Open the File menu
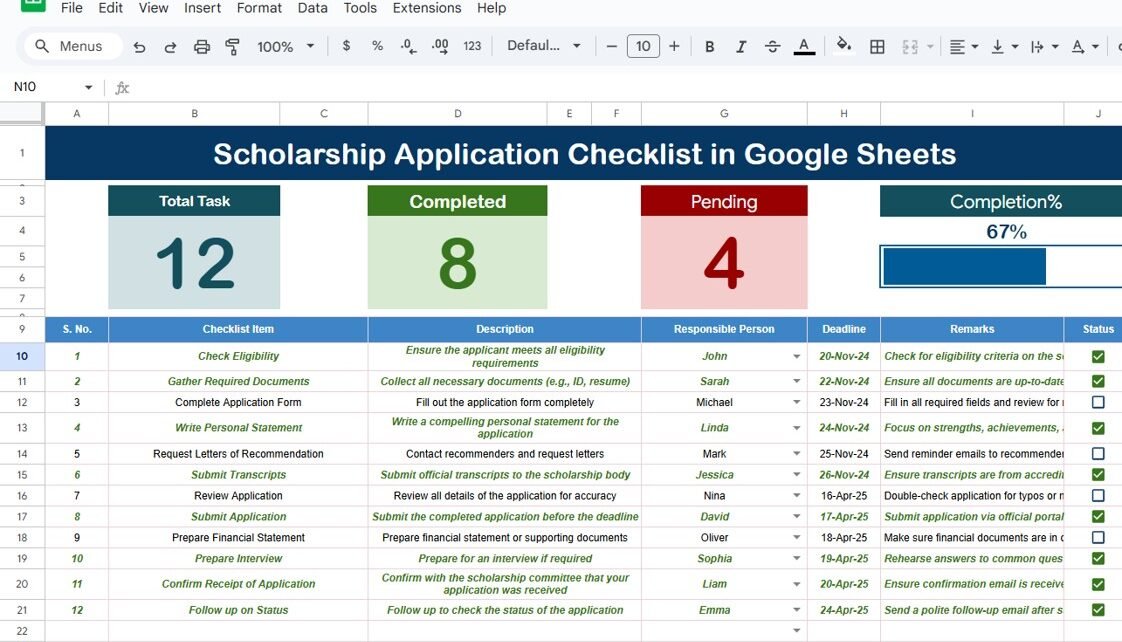The width and height of the screenshot is (1122, 642). tap(72, 8)
